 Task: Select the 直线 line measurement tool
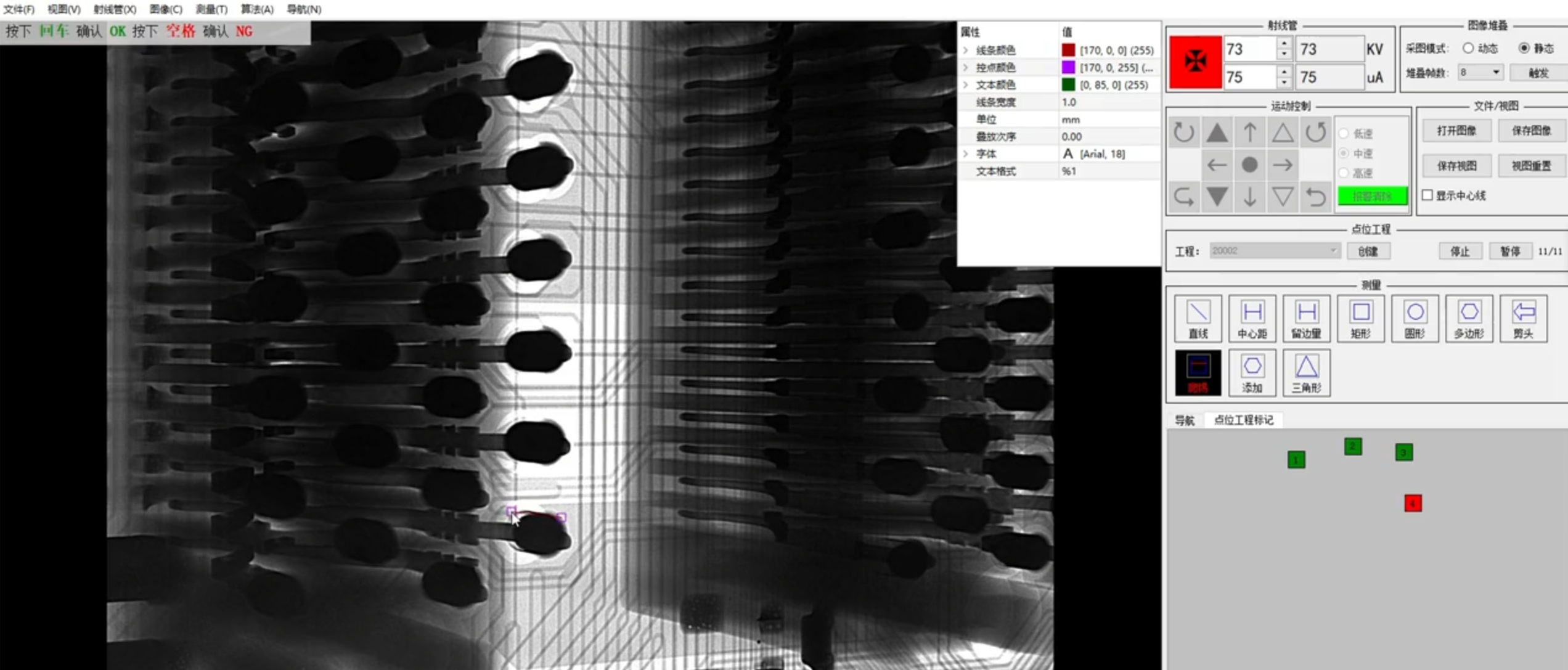point(1198,319)
